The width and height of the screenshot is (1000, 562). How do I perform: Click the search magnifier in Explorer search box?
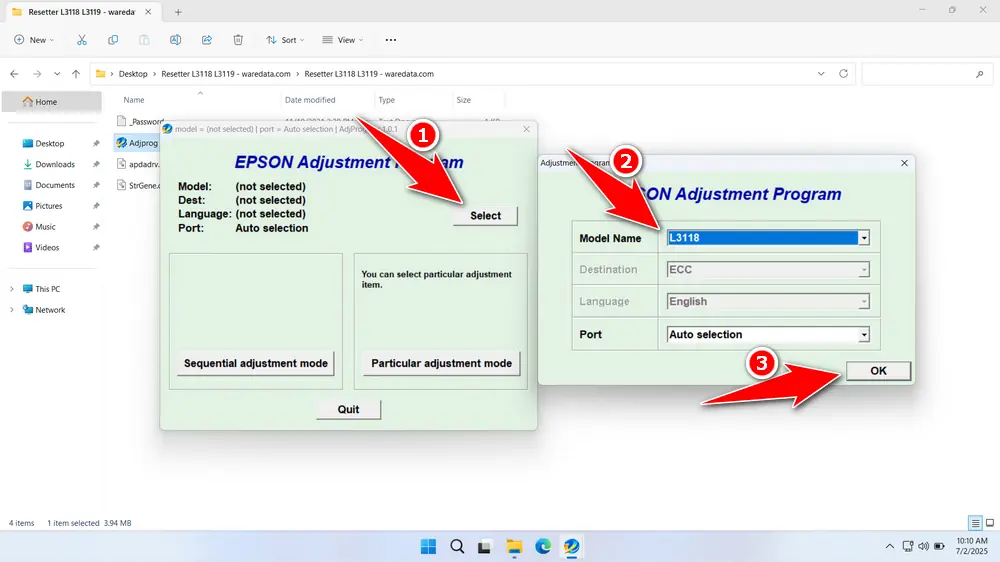980,74
